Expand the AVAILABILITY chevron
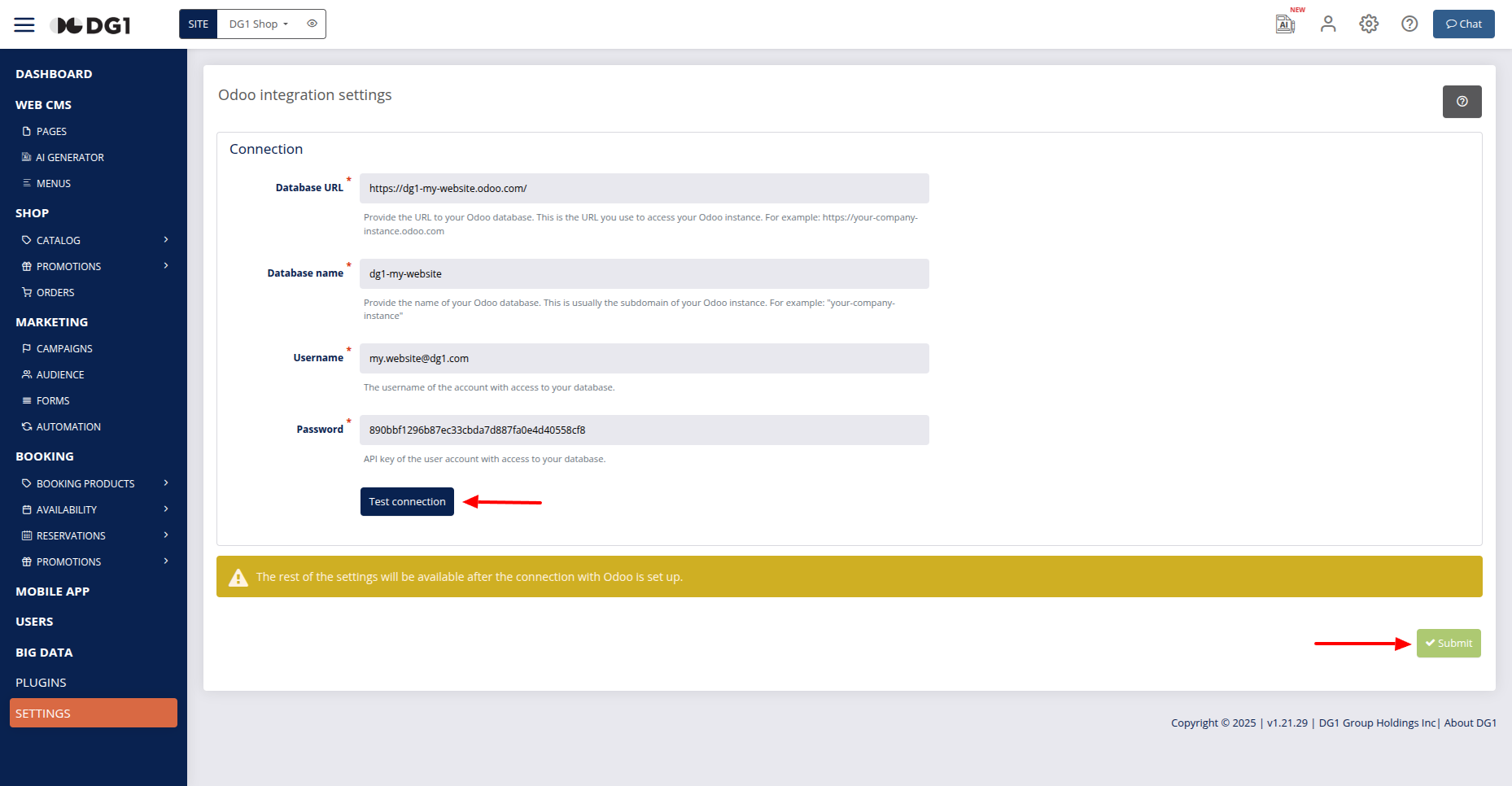1512x786 pixels. (166, 509)
